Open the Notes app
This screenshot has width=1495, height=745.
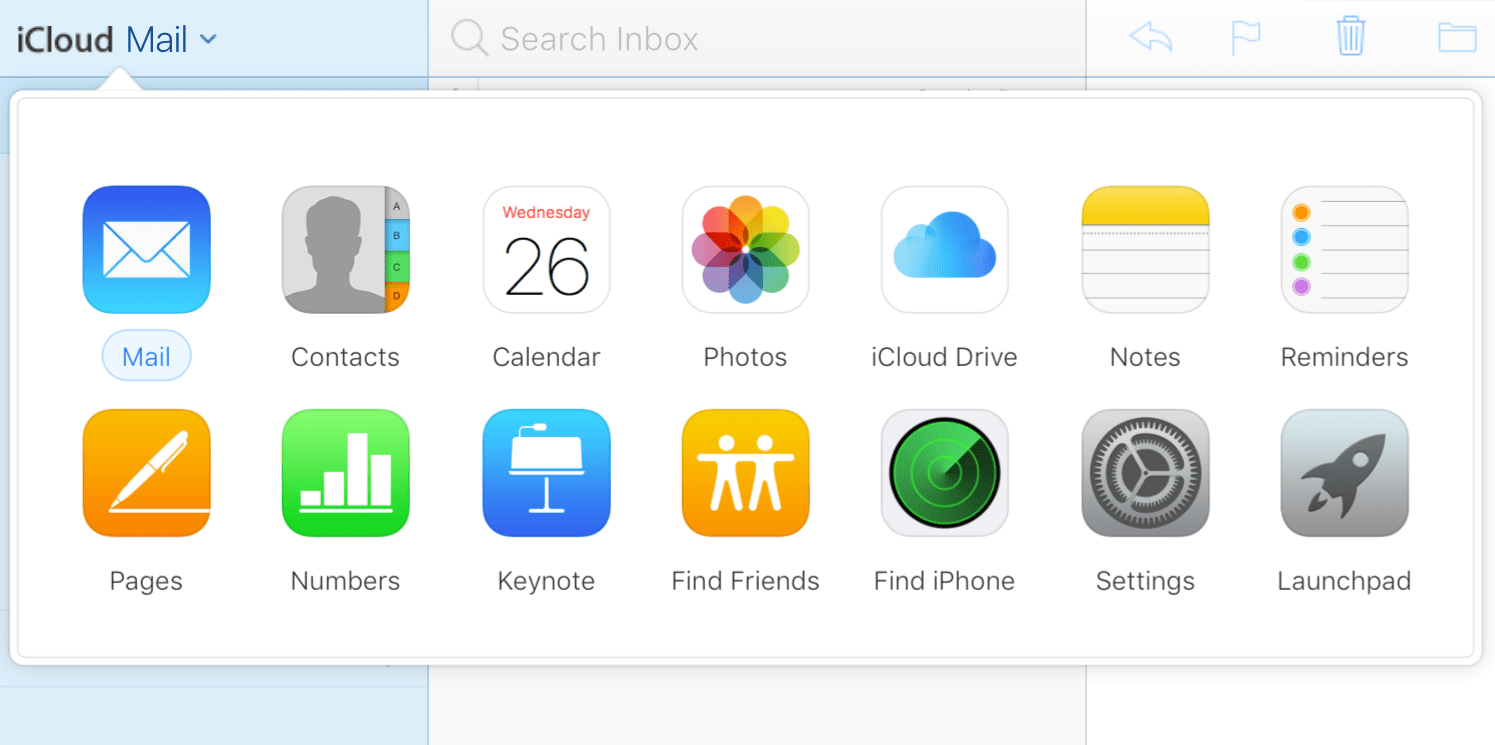[x=1145, y=249]
